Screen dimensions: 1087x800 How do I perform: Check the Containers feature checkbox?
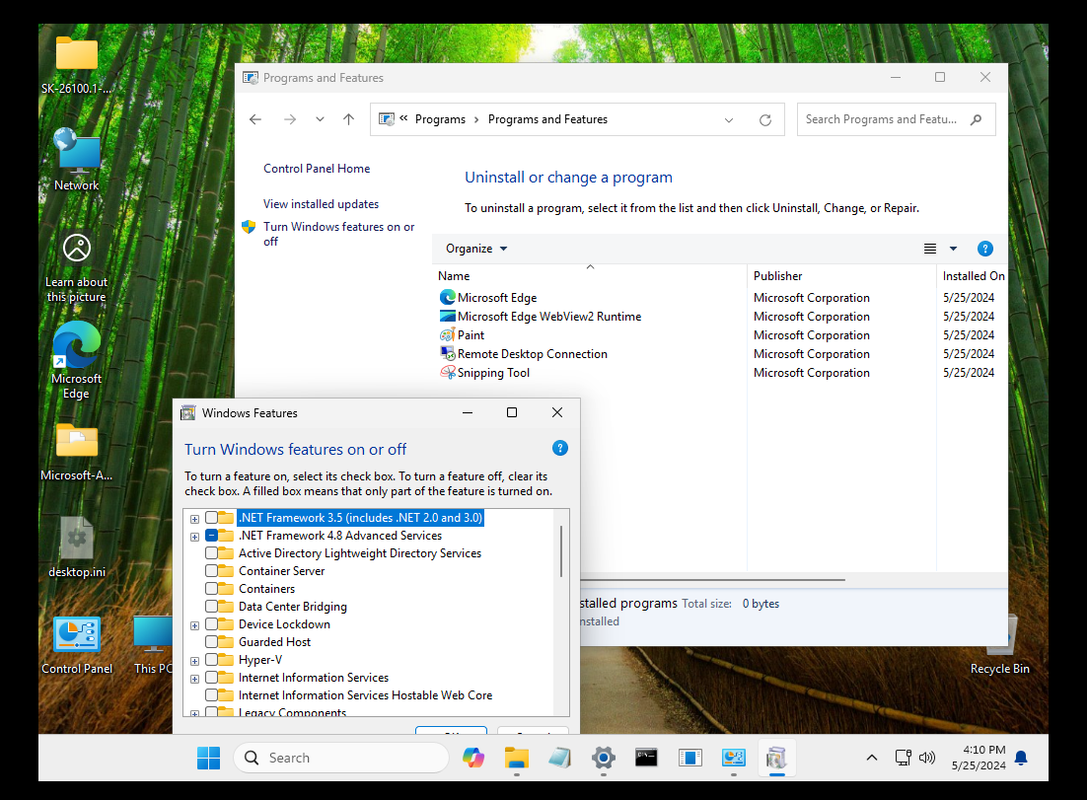[x=211, y=589]
